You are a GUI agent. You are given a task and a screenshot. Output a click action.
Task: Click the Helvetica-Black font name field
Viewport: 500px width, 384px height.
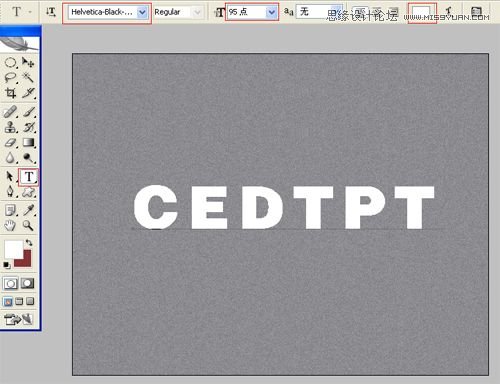tap(103, 12)
